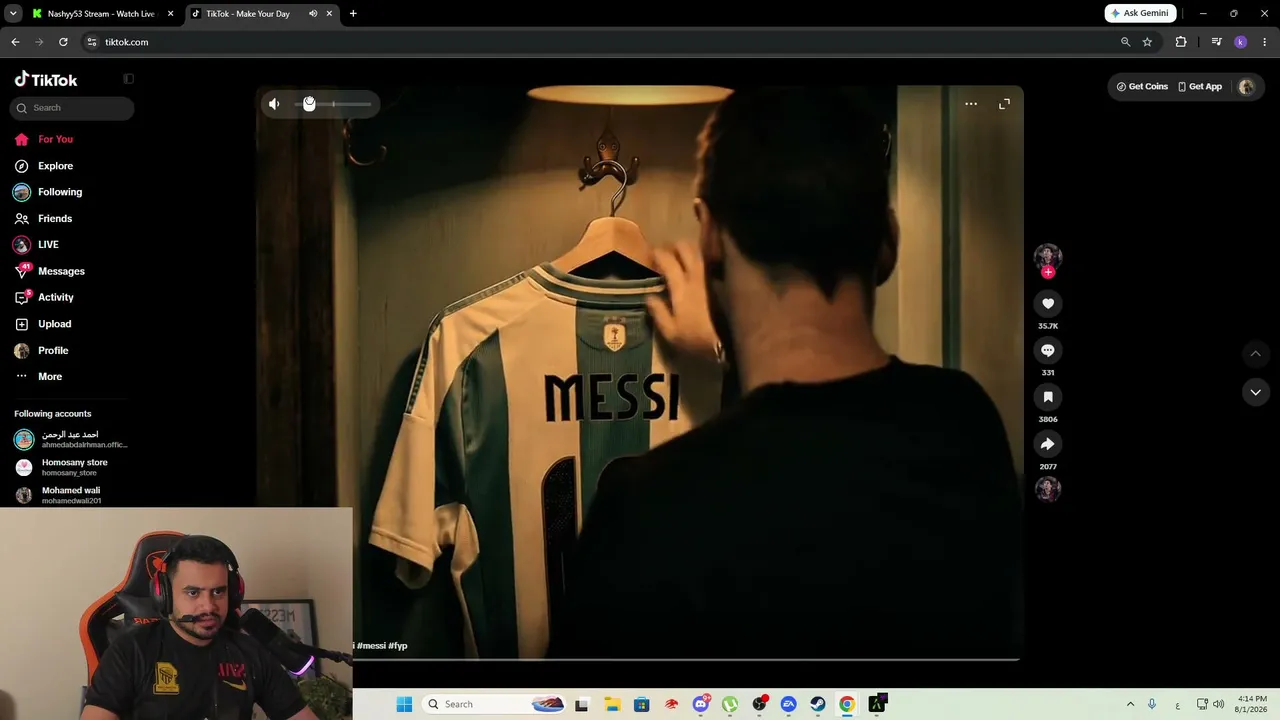
Task: Expand the Chrome tab search dropdown
Action: pos(13,14)
